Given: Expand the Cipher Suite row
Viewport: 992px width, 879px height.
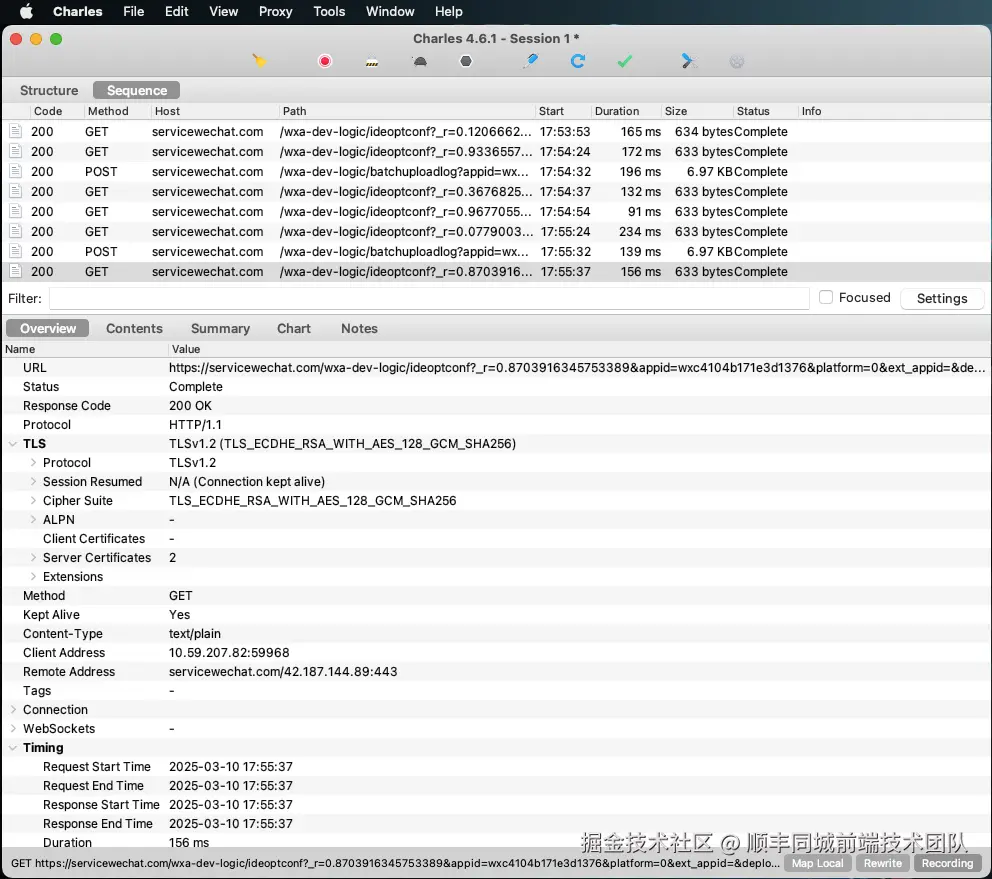Looking at the screenshot, I should click(x=33, y=501).
